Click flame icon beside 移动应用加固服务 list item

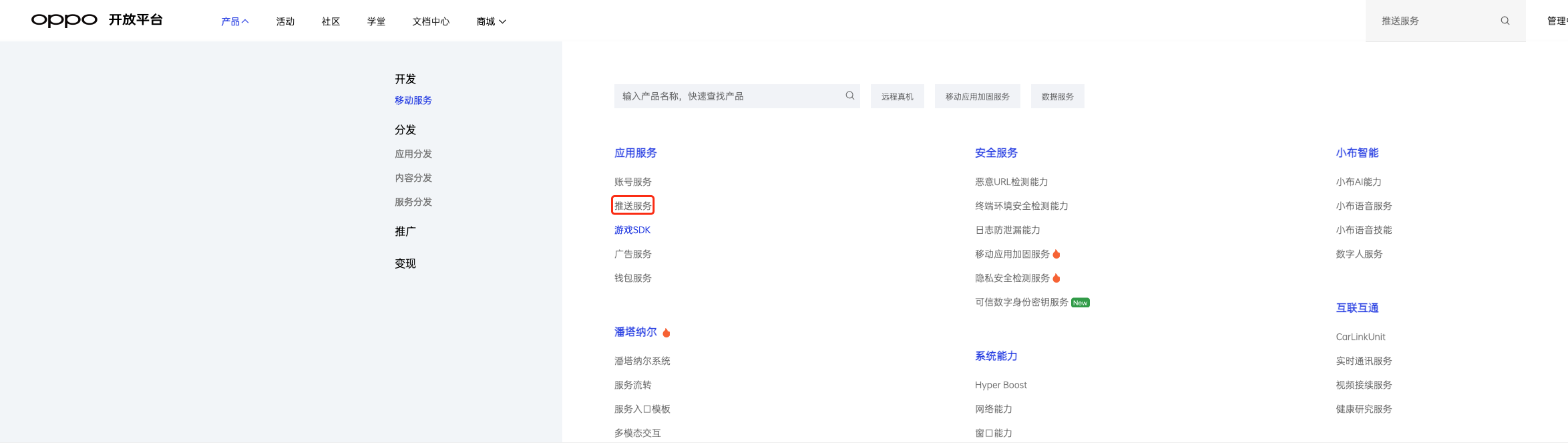point(1056,254)
